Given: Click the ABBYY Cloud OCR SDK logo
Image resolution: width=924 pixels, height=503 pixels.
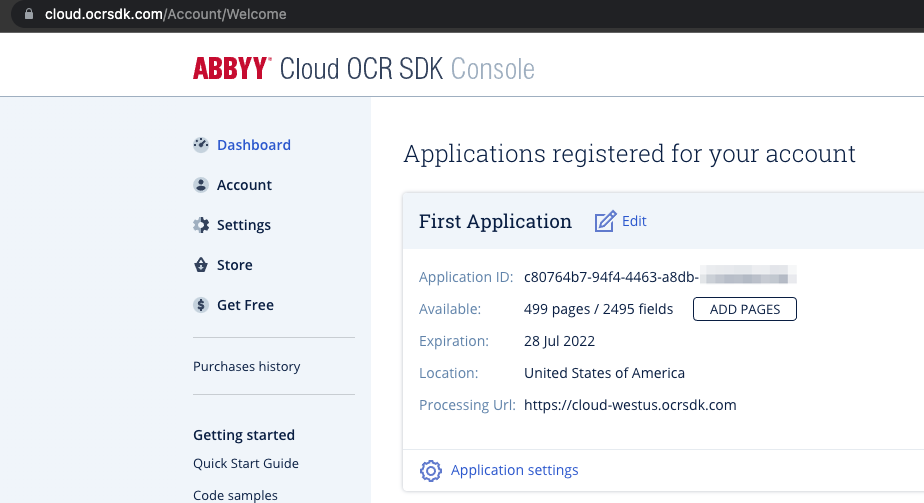Looking at the screenshot, I should click(364, 69).
